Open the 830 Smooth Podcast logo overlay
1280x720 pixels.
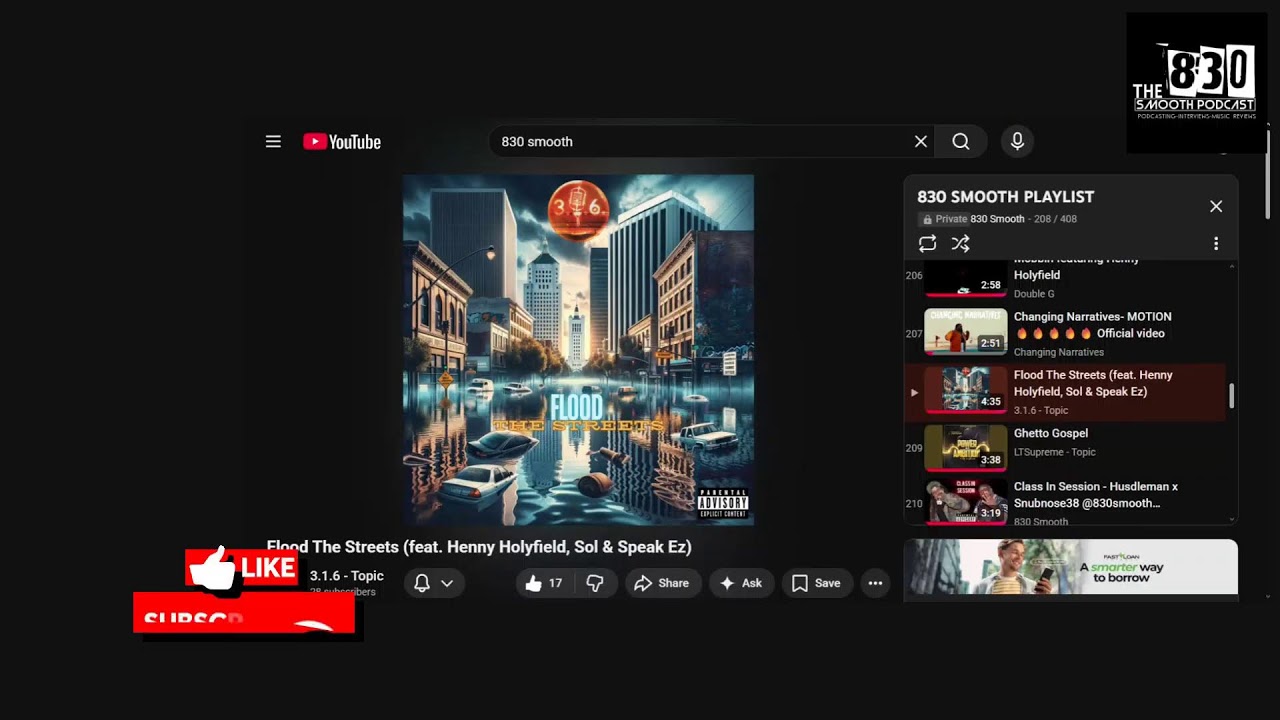pos(1196,83)
